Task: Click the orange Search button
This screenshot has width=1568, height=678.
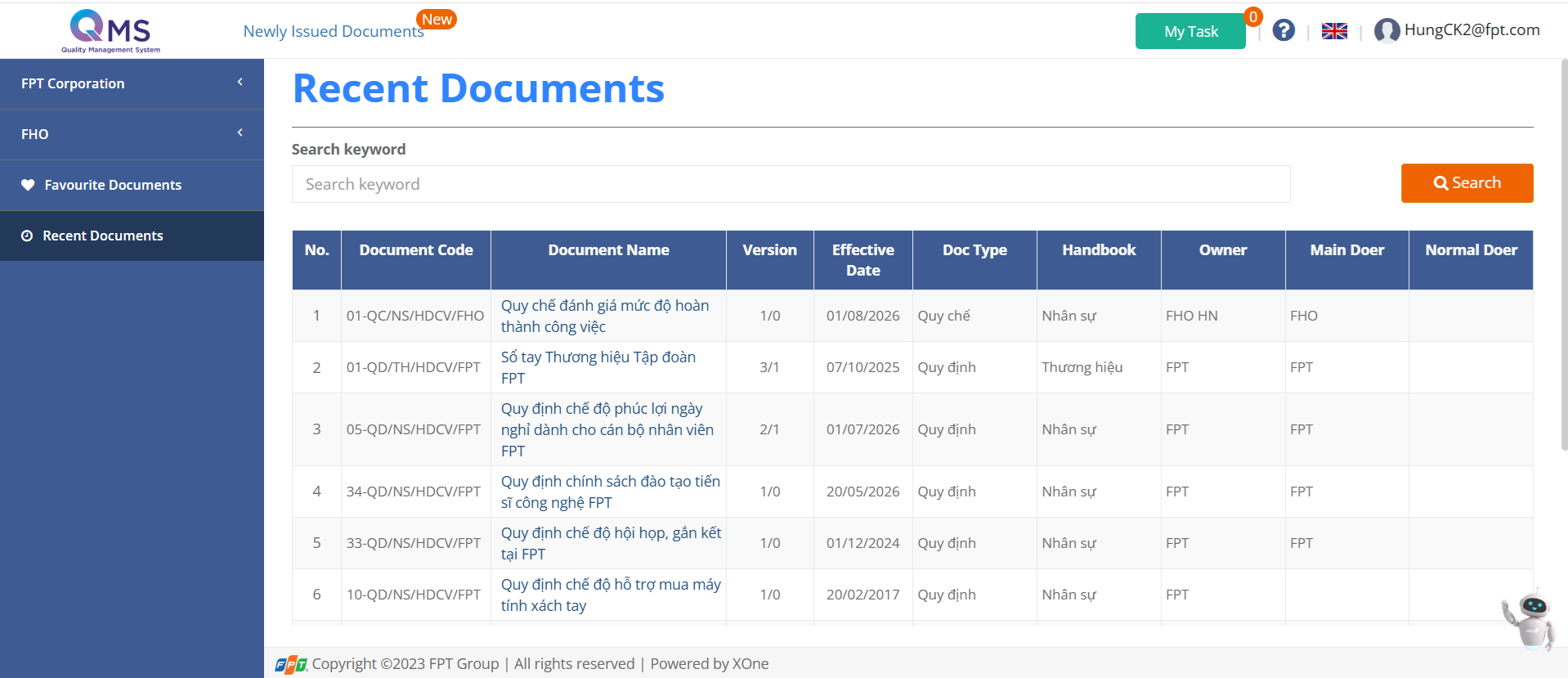Action: pos(1467,183)
